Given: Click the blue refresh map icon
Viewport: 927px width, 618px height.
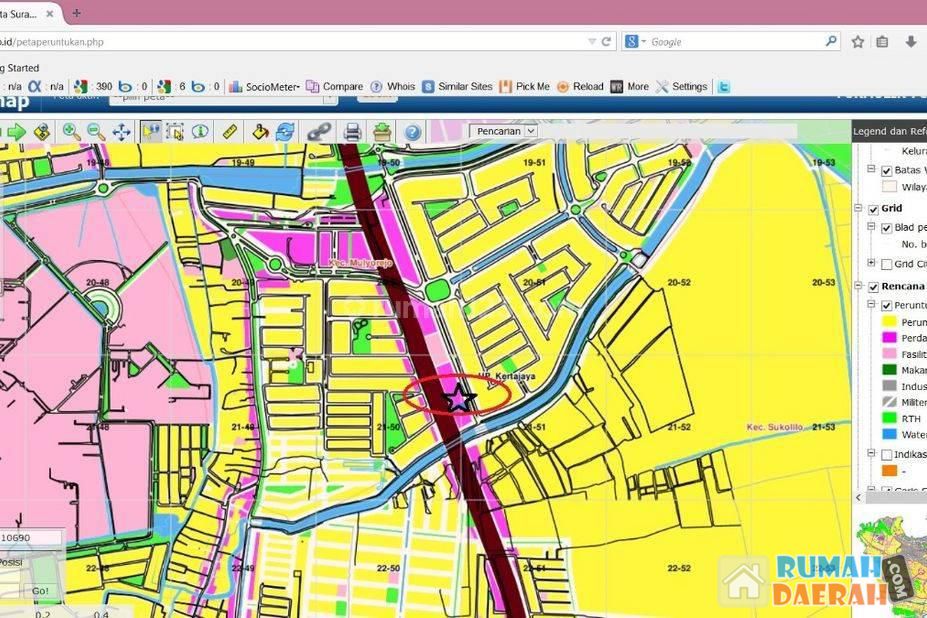Looking at the screenshot, I should click(285, 132).
